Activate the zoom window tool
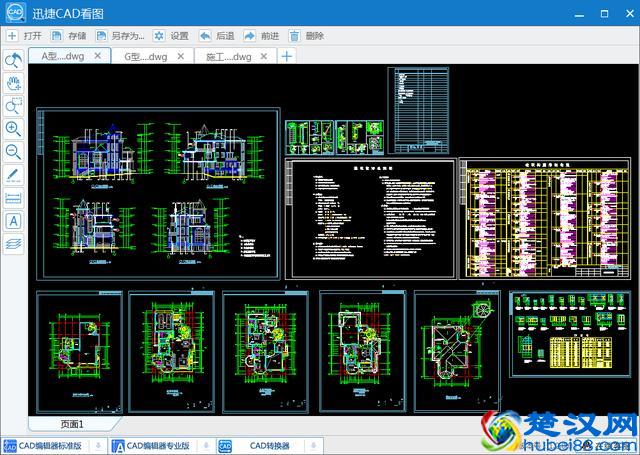Image resolution: width=640 pixels, height=455 pixels. (14, 105)
